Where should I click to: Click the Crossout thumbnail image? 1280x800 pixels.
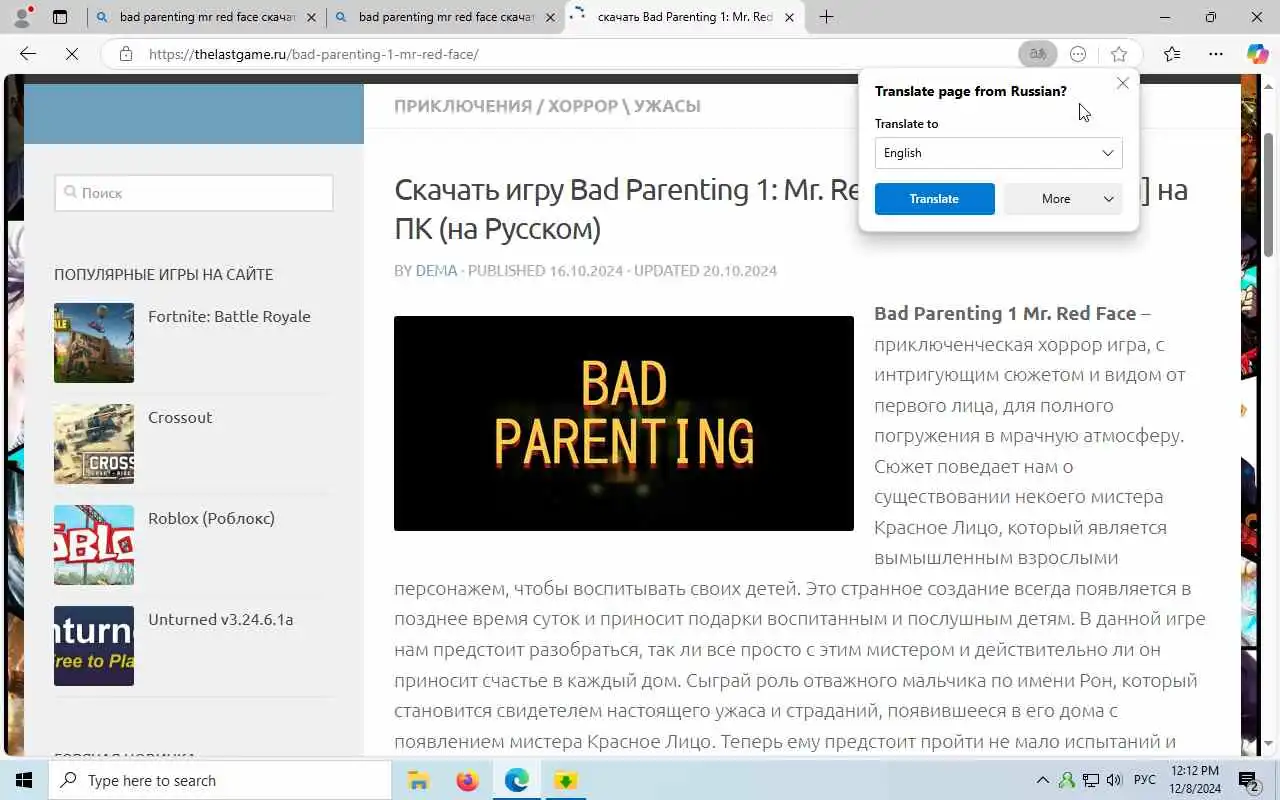tap(94, 444)
